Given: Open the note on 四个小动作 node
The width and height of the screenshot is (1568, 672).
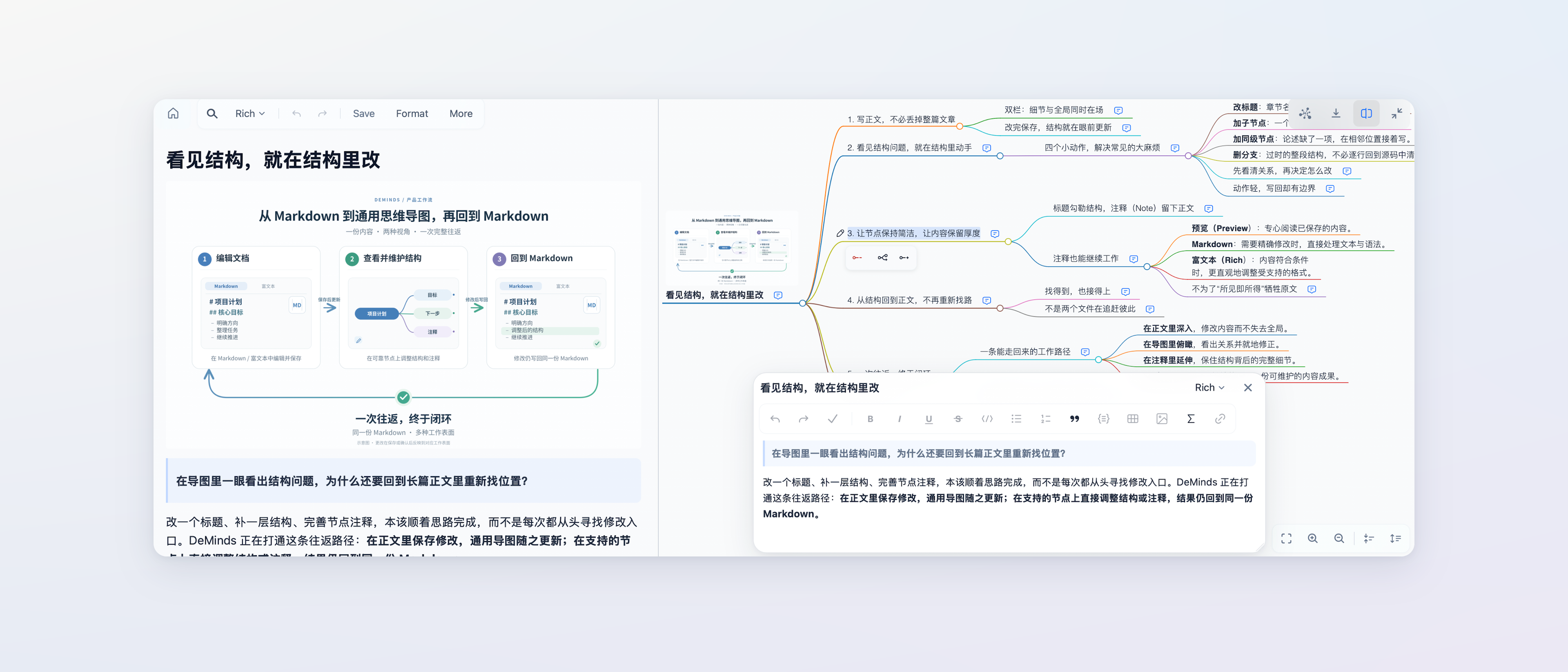Looking at the screenshot, I should pyautogui.click(x=1175, y=148).
